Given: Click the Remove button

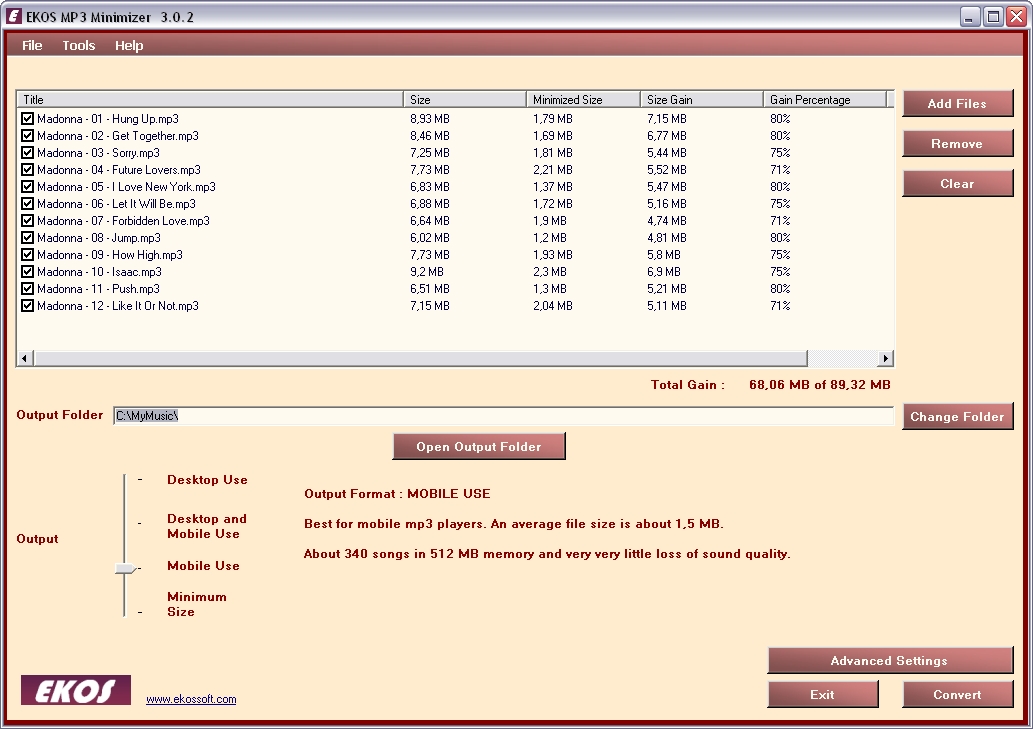Looking at the screenshot, I should [957, 144].
